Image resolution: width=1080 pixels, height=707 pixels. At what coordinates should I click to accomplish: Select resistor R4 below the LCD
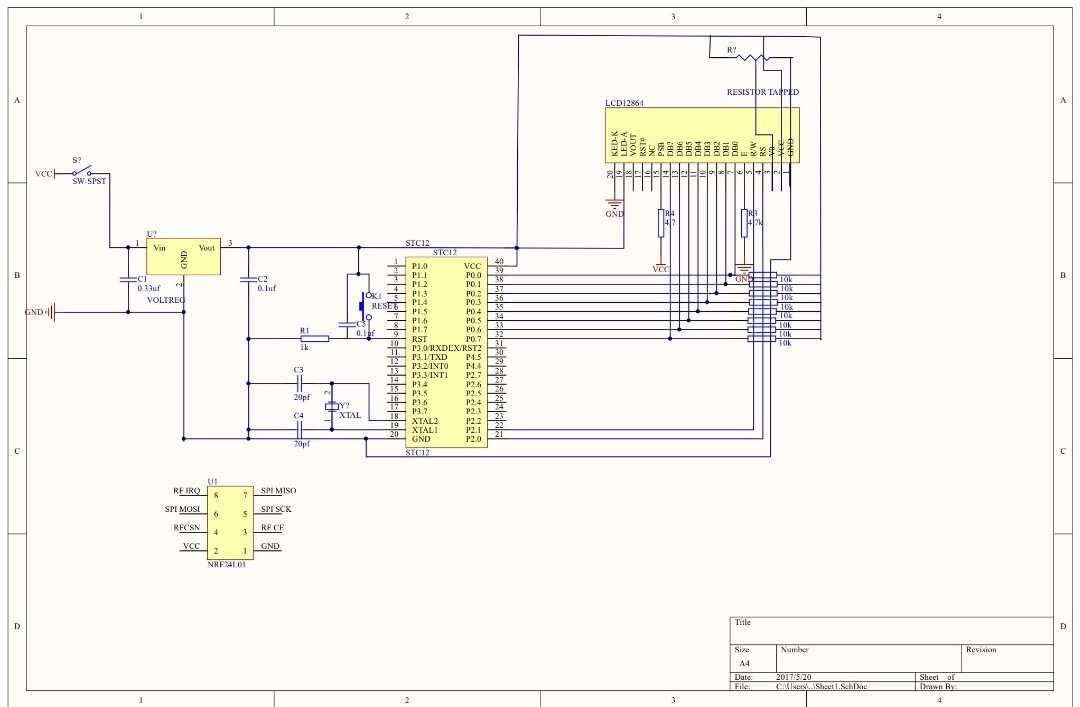[661, 223]
